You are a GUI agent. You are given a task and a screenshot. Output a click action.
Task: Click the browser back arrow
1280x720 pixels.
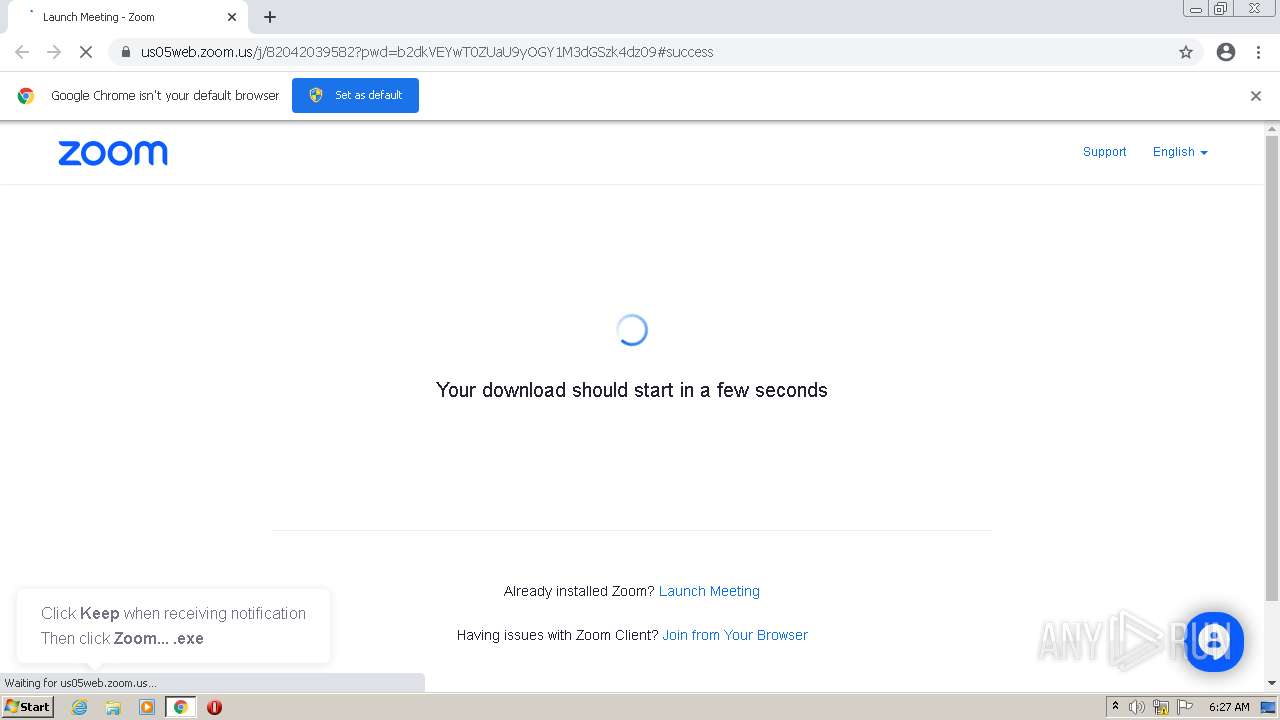22,52
